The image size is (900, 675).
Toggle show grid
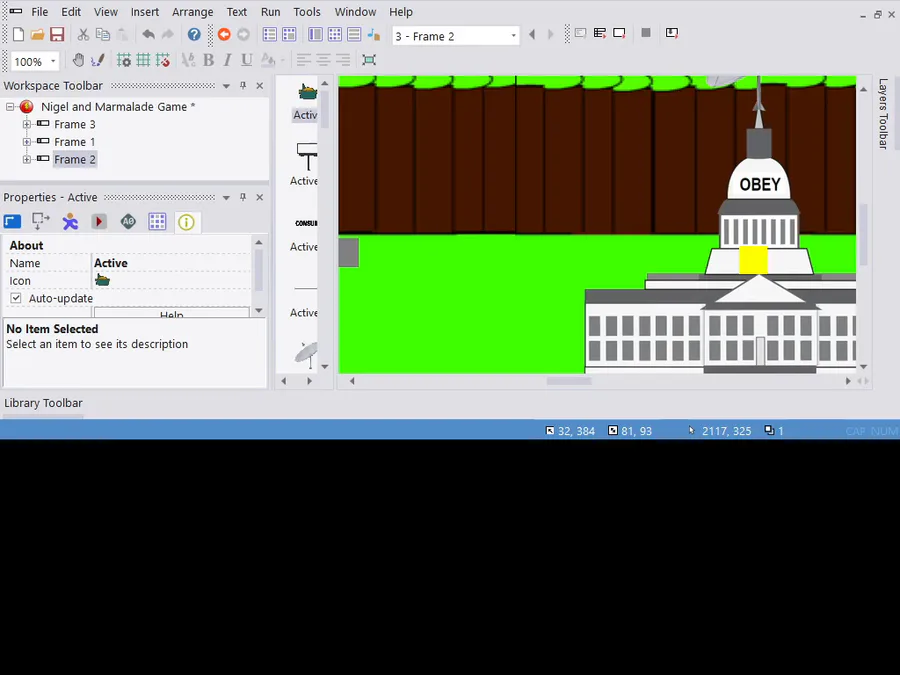click(143, 60)
